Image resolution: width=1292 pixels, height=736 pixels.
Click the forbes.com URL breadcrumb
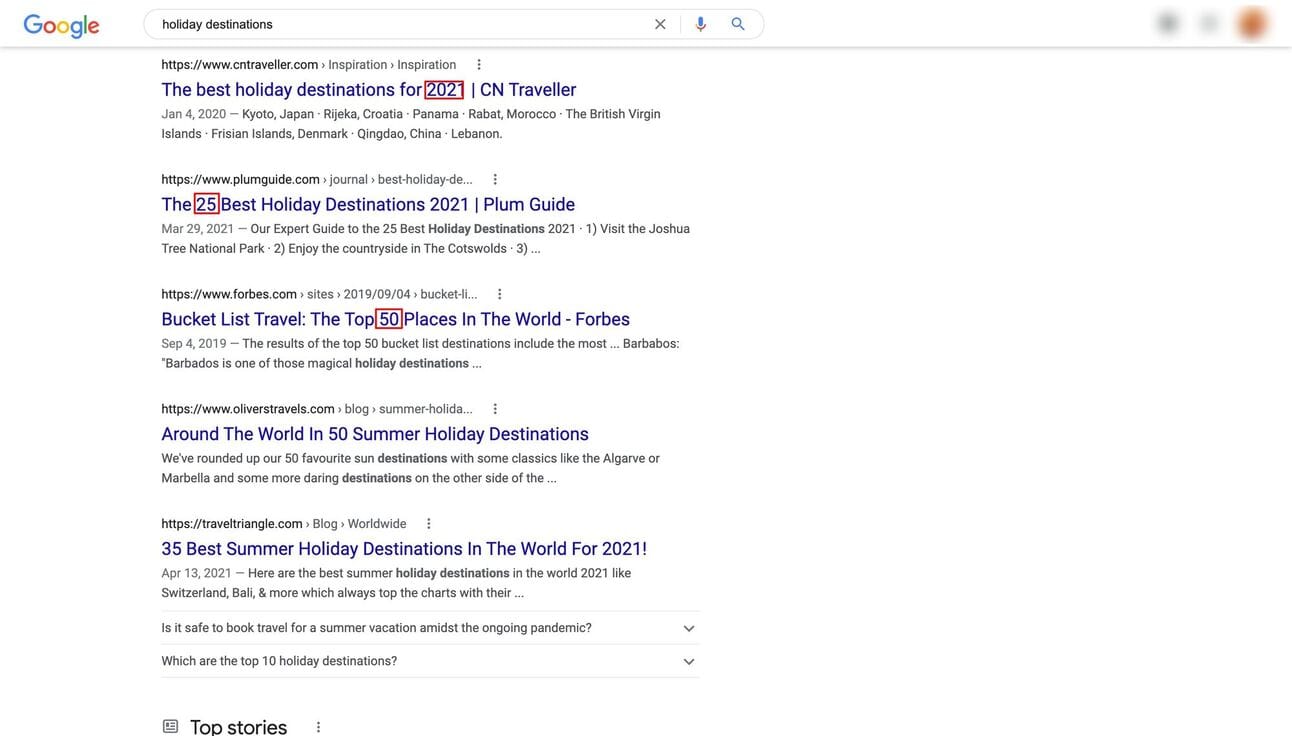click(319, 294)
